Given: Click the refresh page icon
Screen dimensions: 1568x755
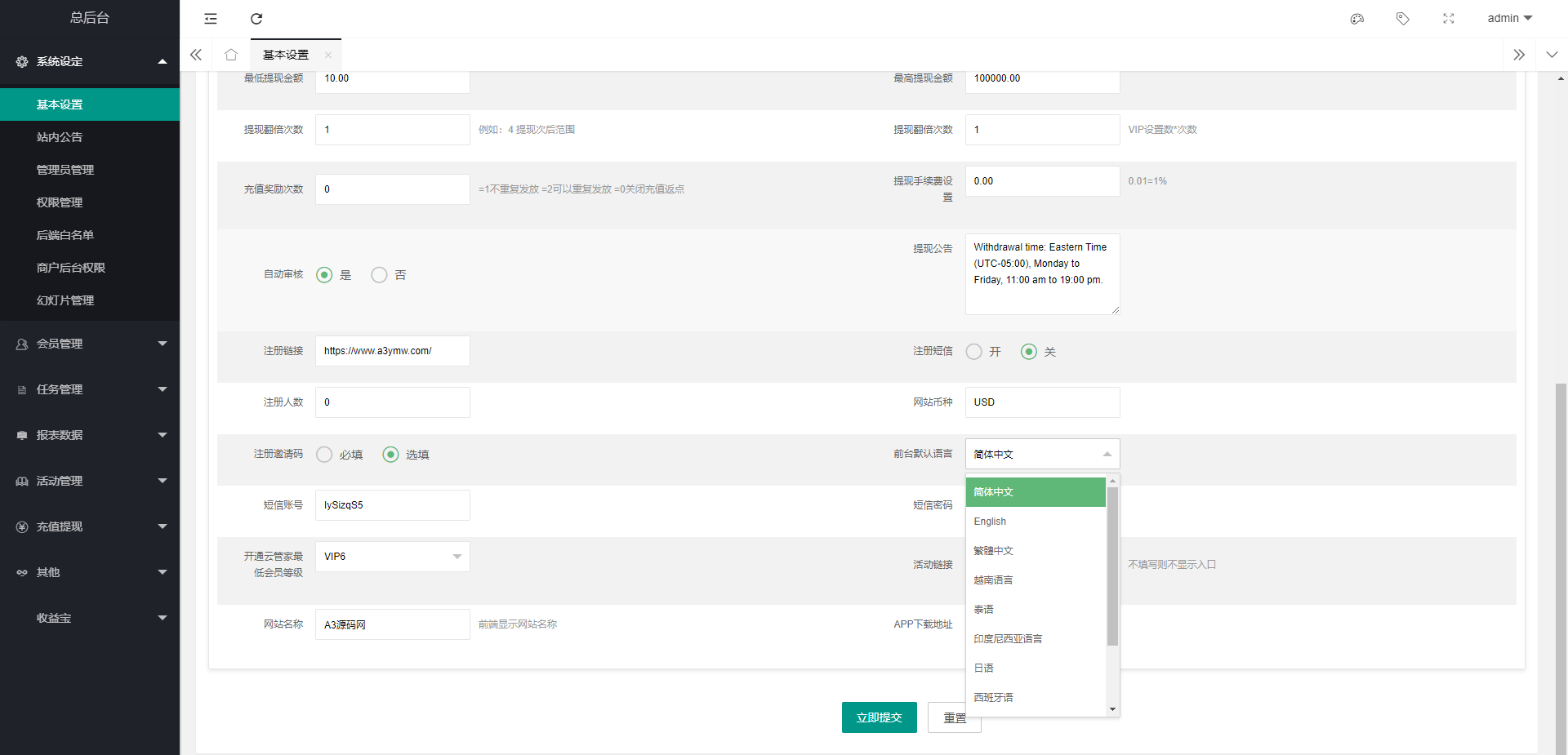Looking at the screenshot, I should click(256, 19).
